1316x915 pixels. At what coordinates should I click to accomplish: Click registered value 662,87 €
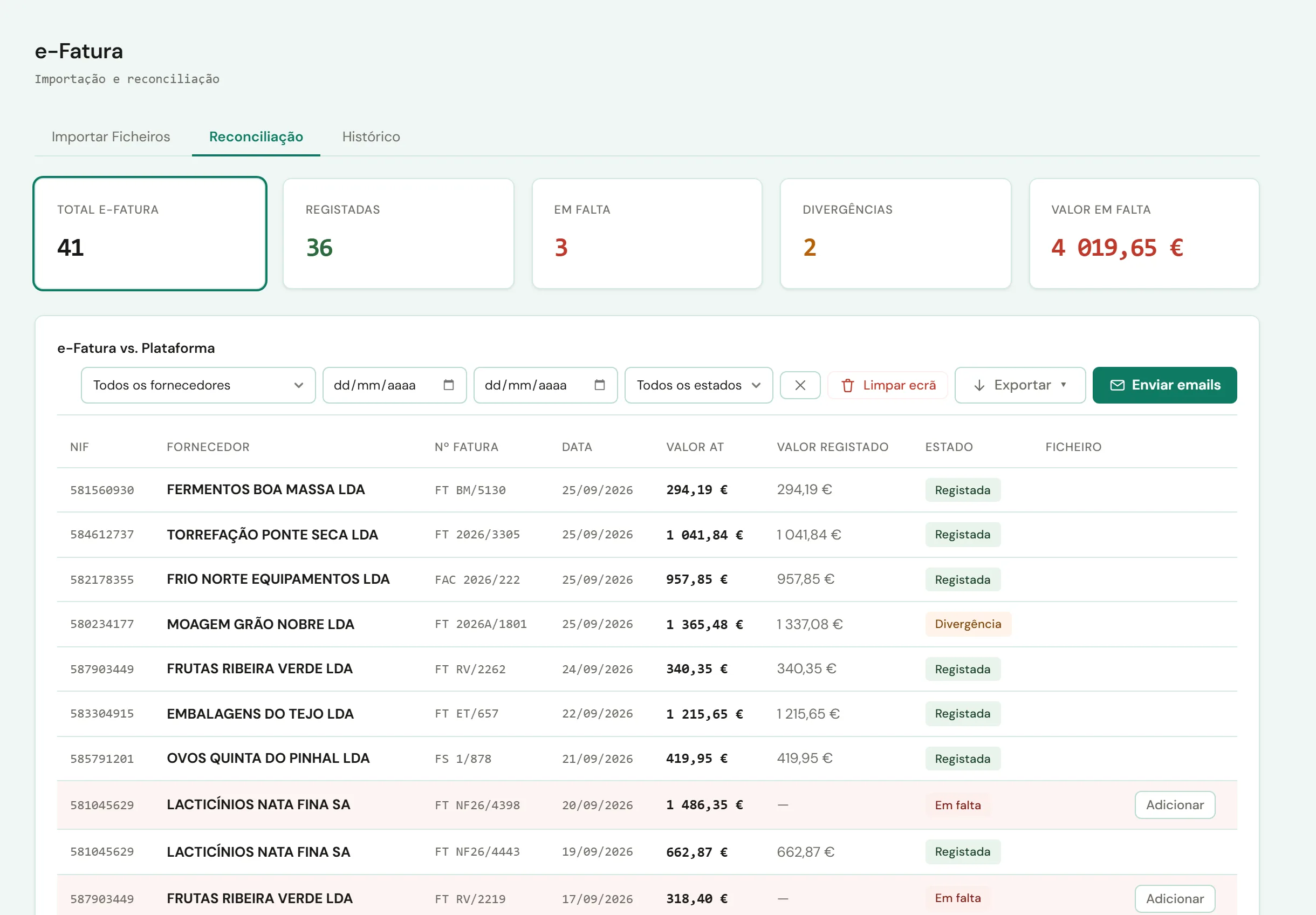pos(805,852)
